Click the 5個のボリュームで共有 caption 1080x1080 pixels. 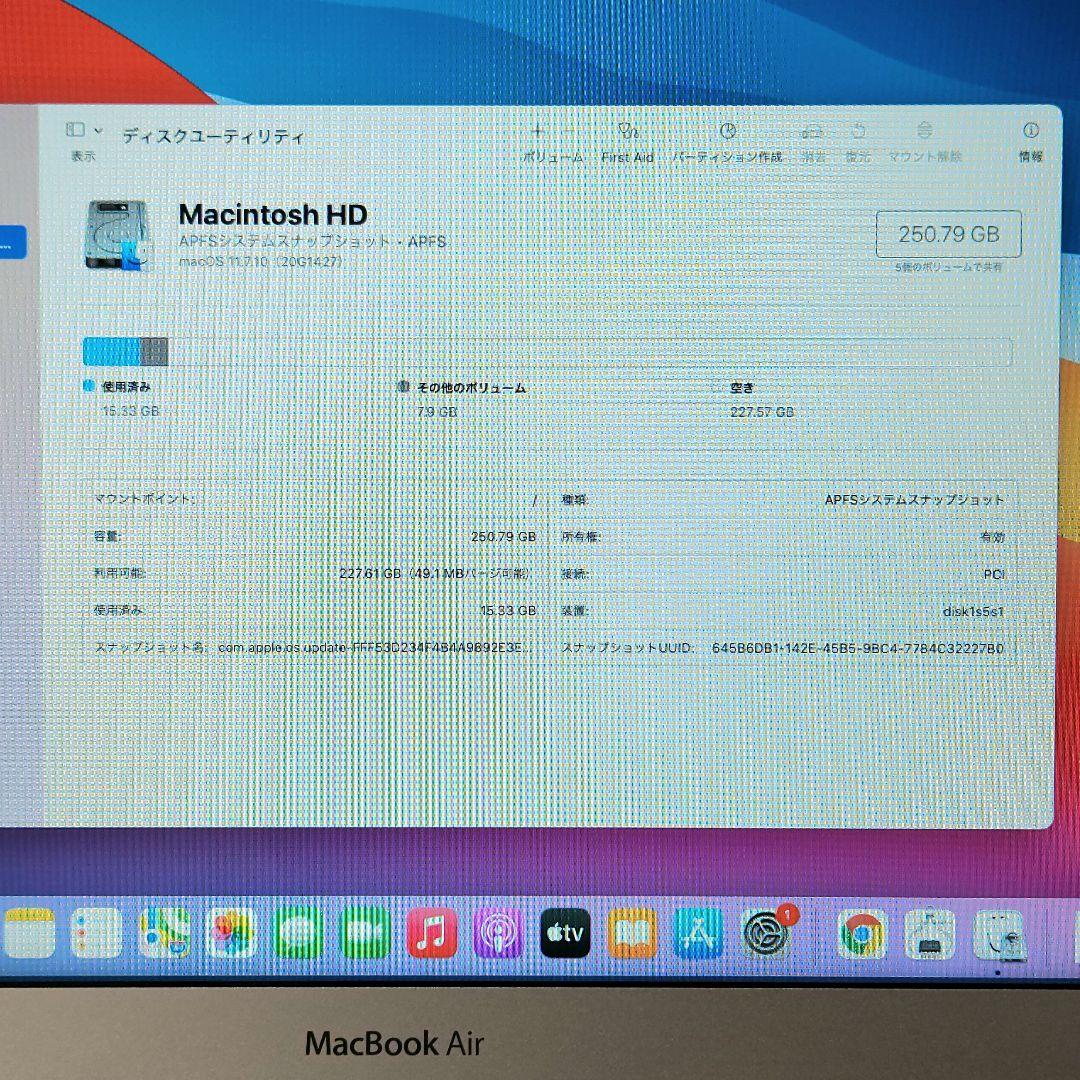click(x=948, y=267)
